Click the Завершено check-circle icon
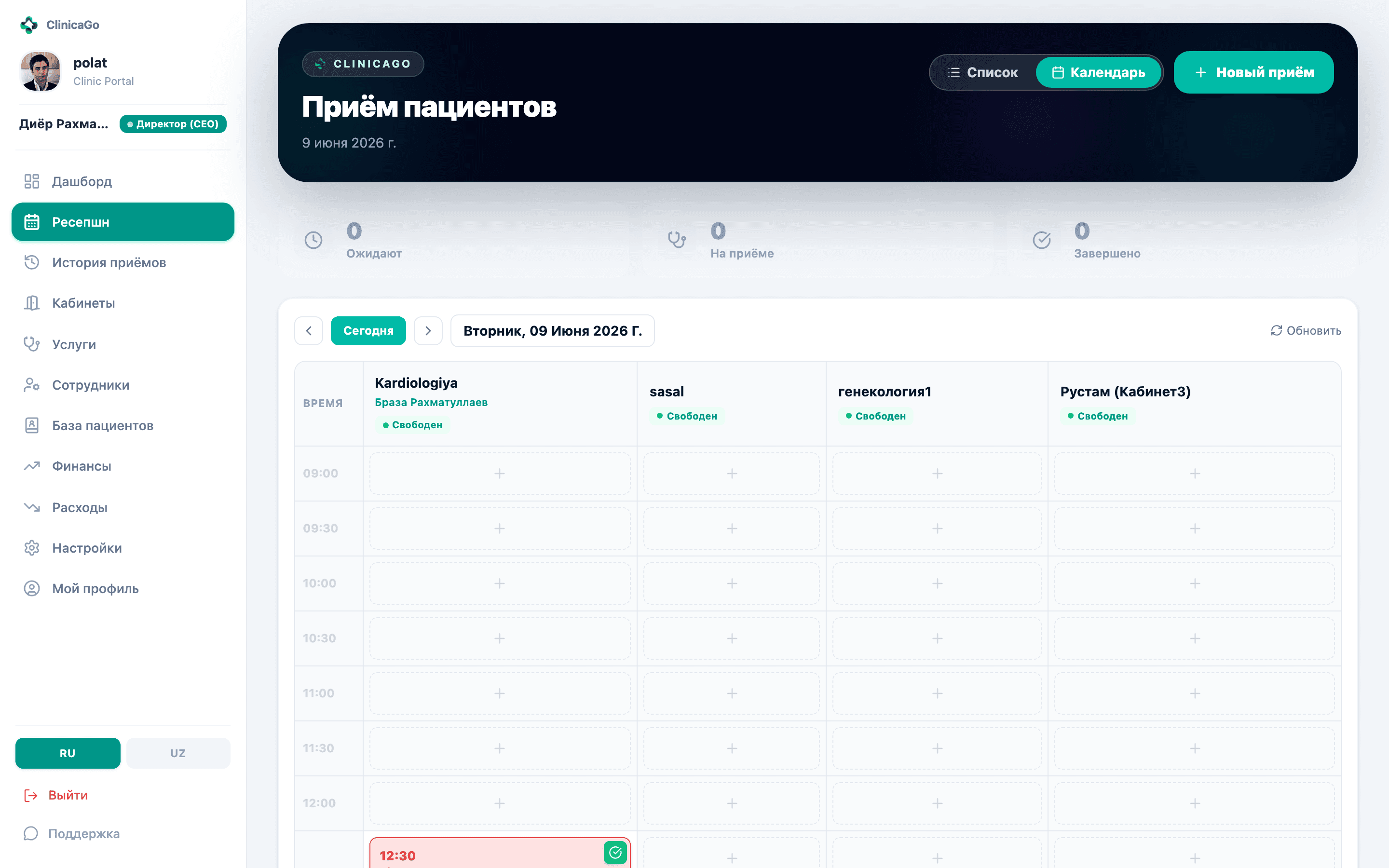1389x868 pixels. pyautogui.click(x=1042, y=240)
